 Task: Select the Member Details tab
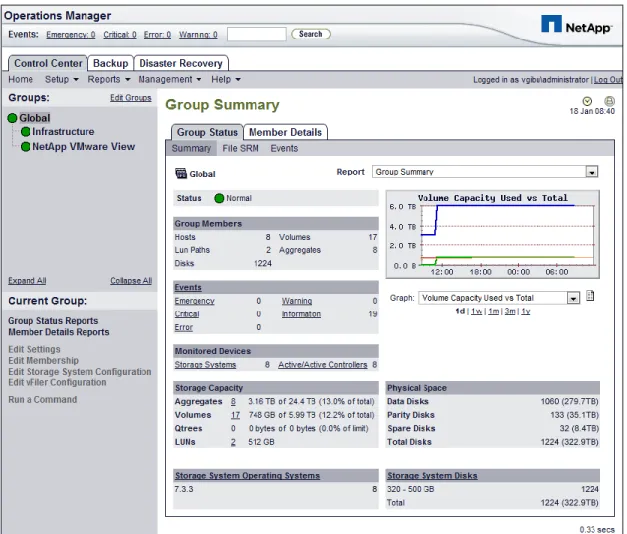(285, 132)
